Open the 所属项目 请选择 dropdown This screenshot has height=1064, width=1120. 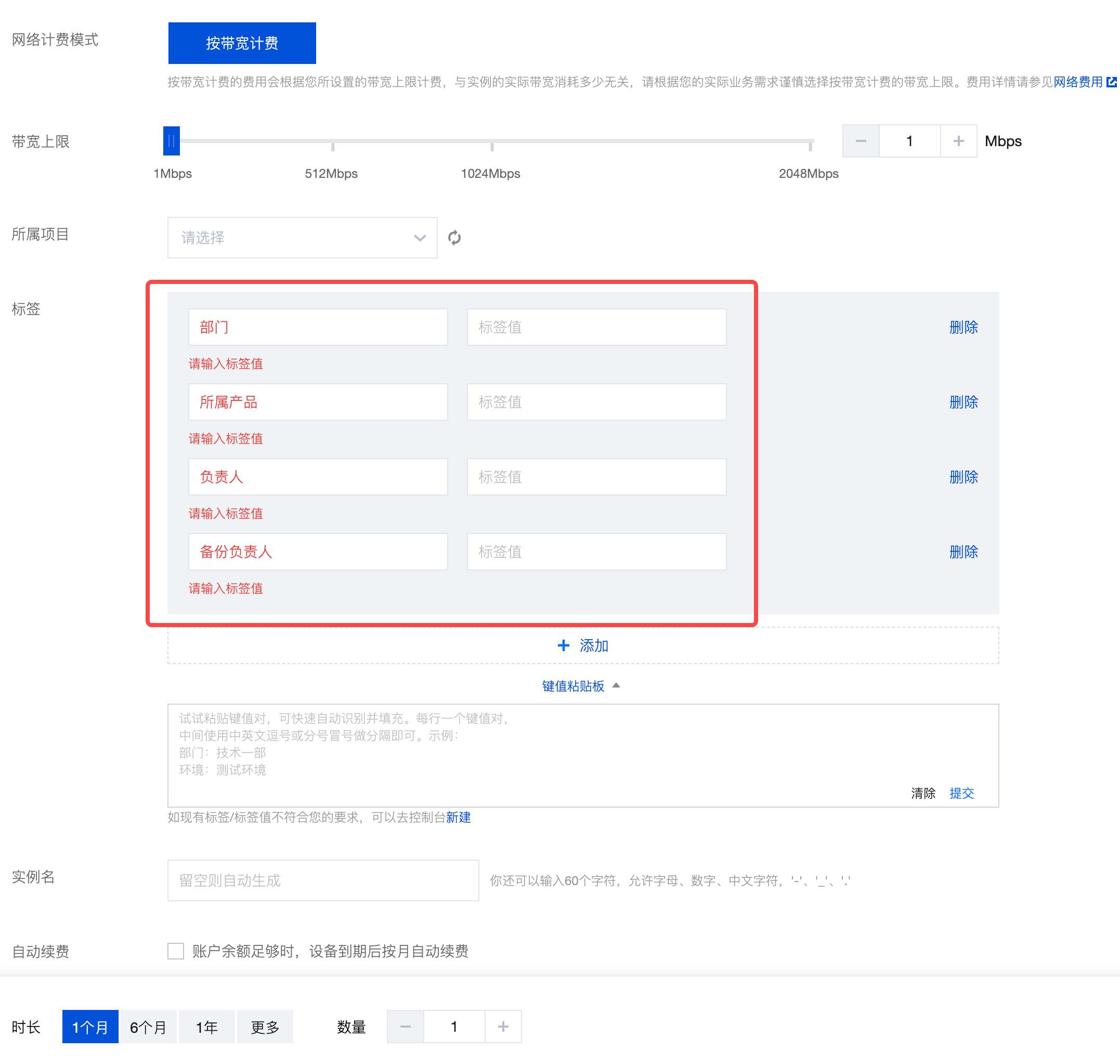point(302,238)
